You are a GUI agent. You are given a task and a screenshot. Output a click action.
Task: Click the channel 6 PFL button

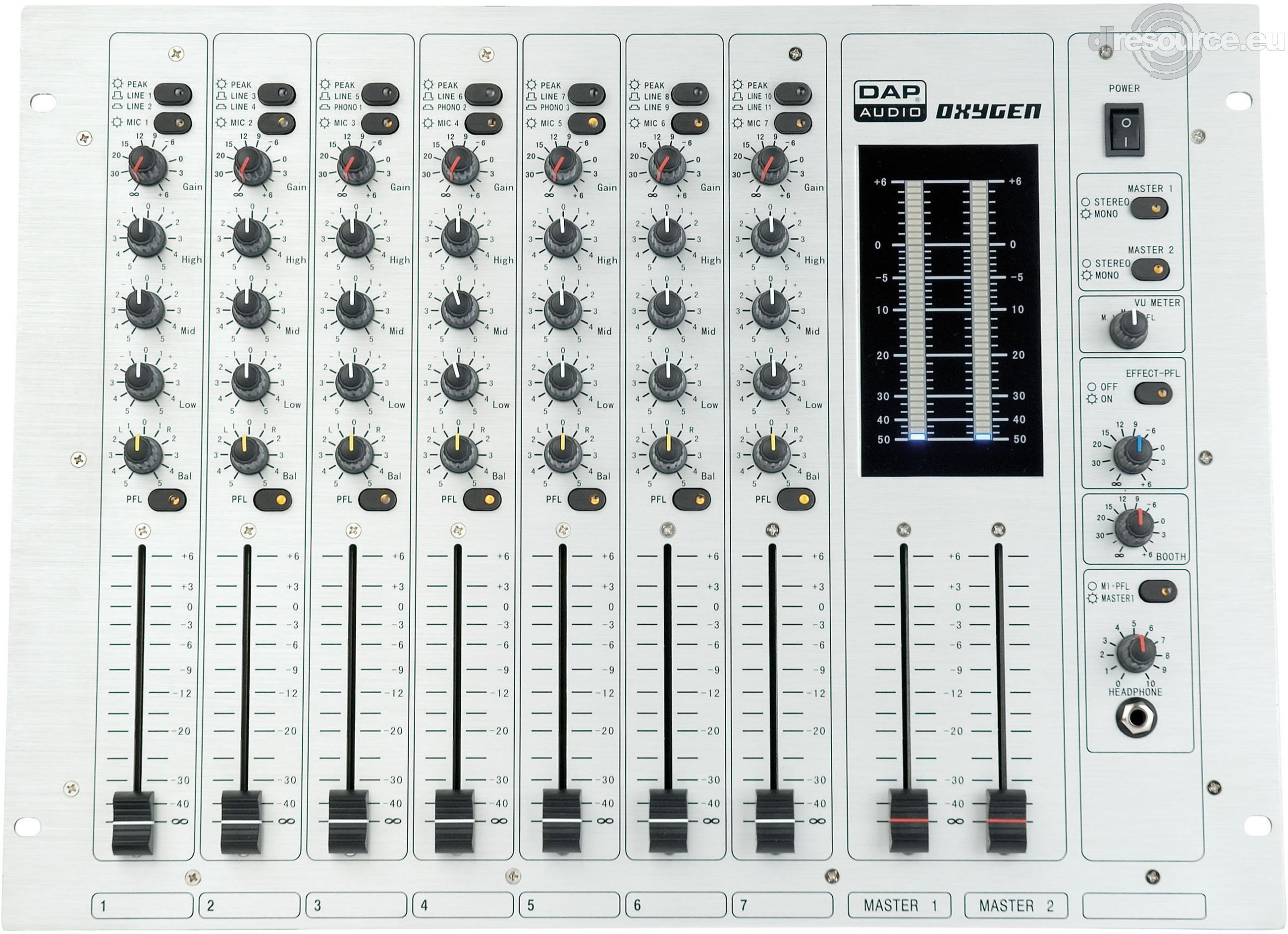[692, 500]
